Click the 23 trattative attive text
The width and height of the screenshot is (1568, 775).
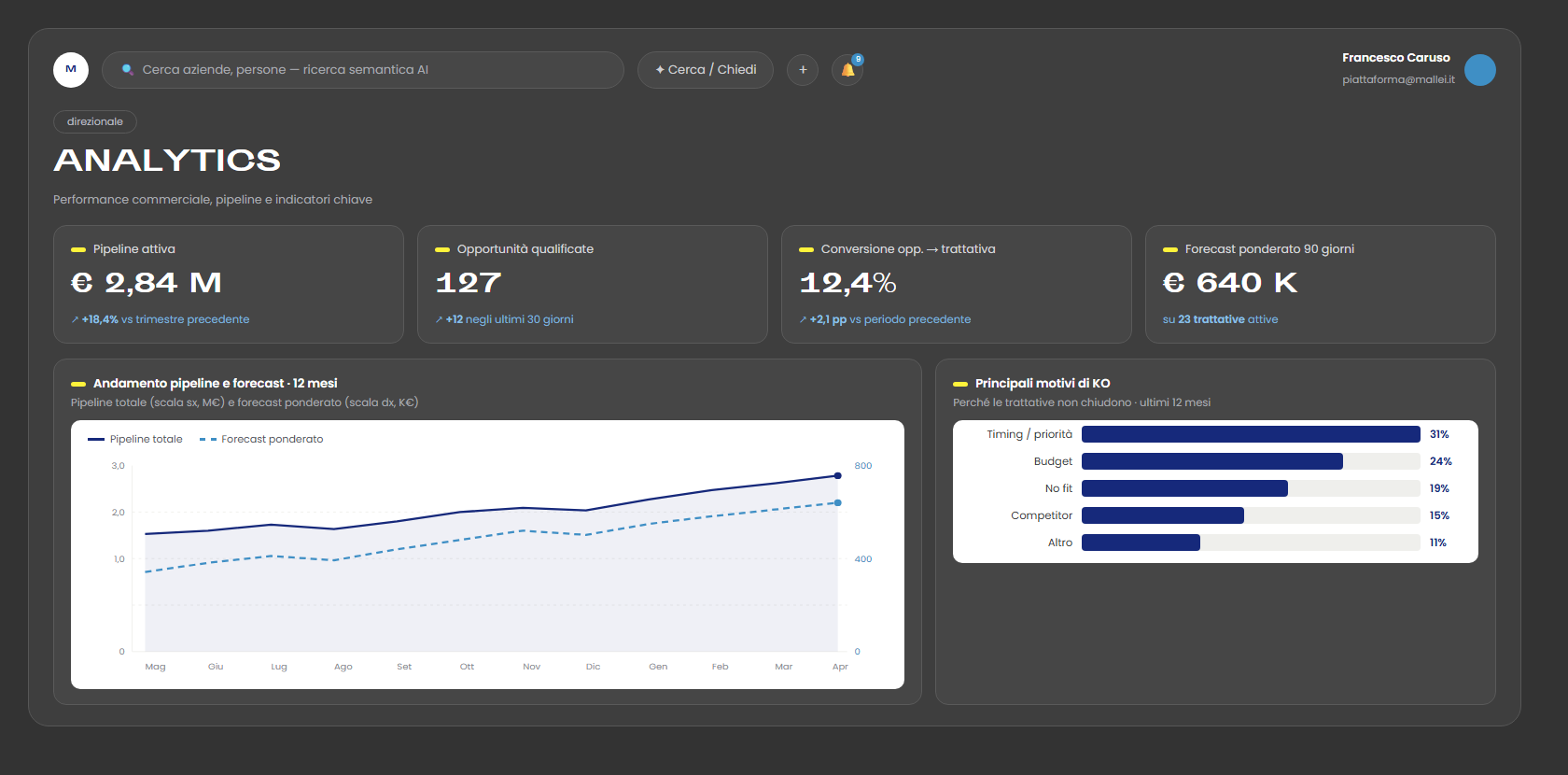(x=1228, y=319)
